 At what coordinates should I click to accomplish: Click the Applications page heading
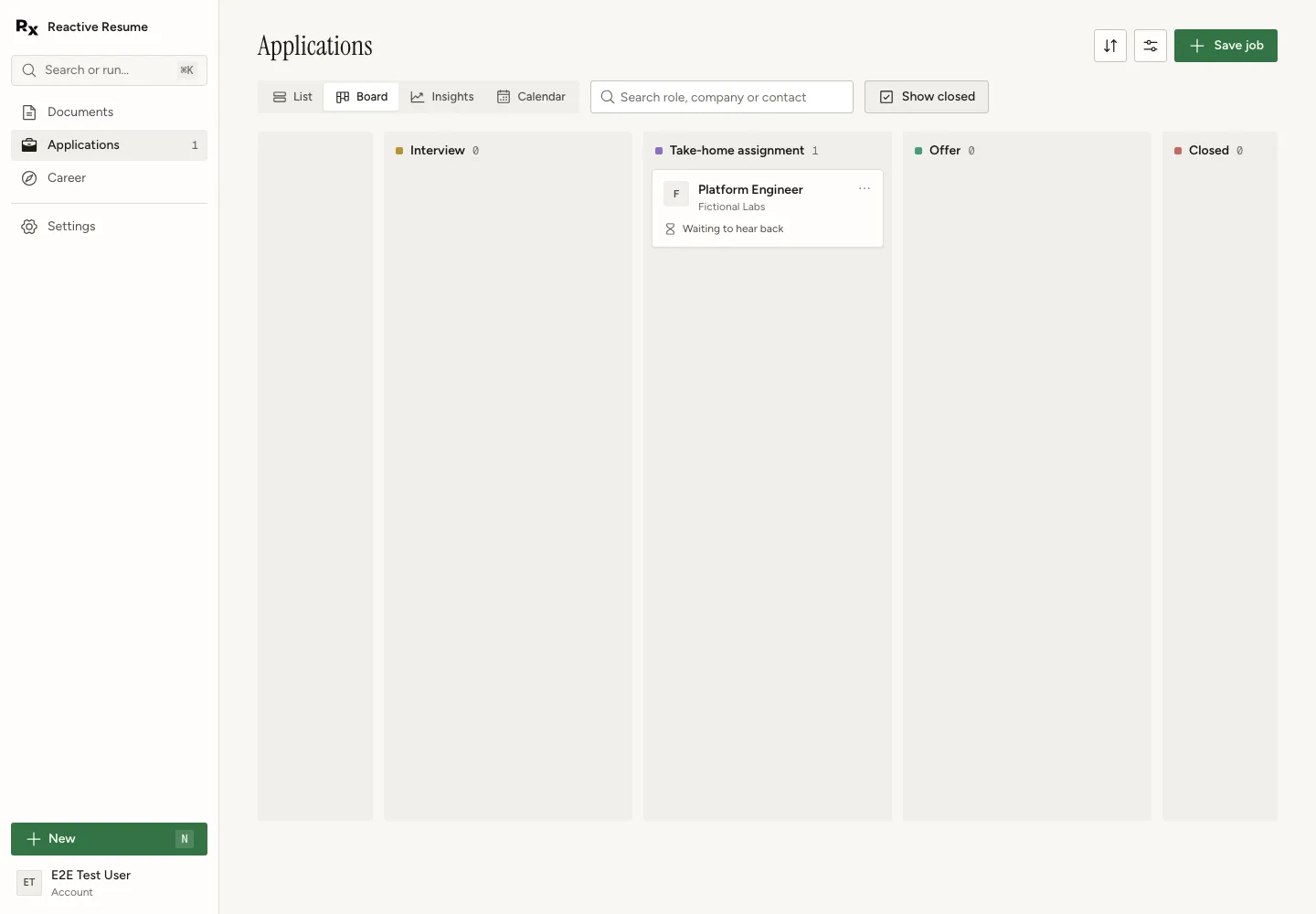(x=315, y=46)
